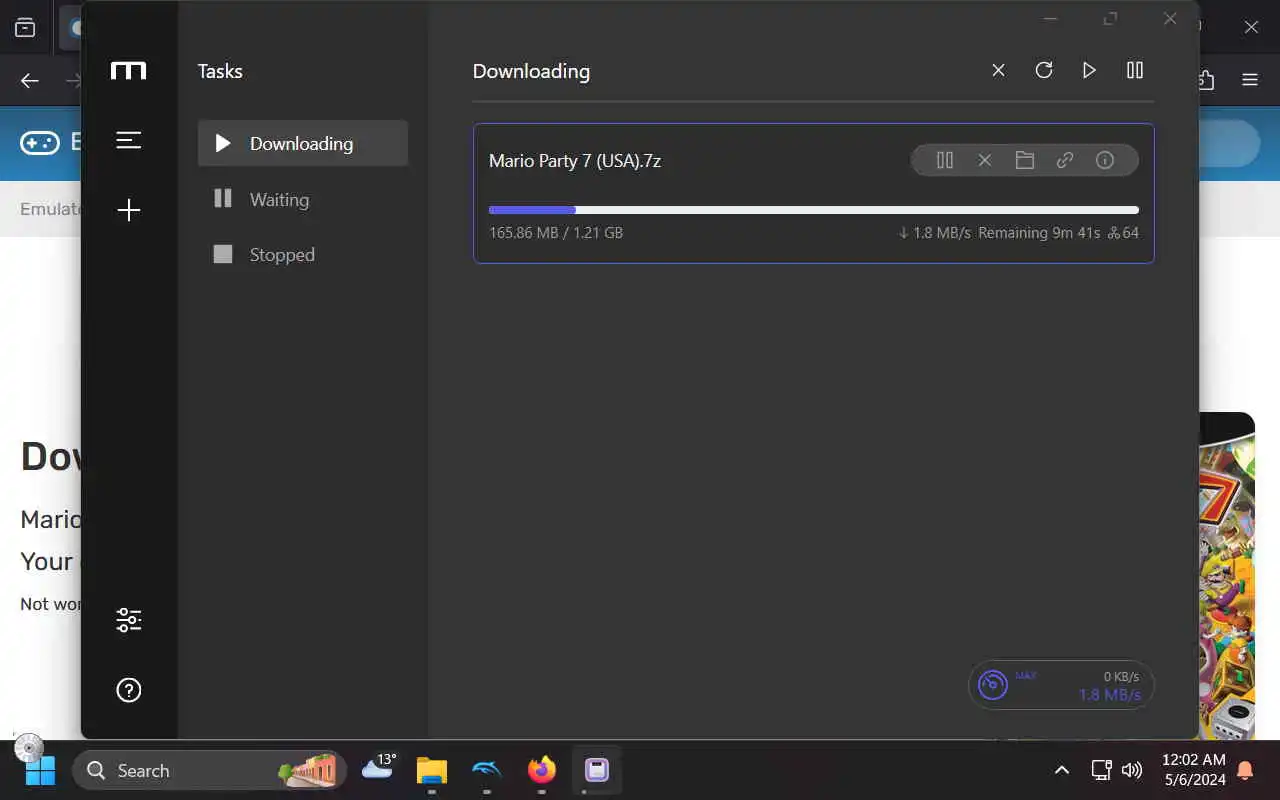Click the 64 connections indicator
Viewport: 1280px width, 800px height.
pos(1123,233)
